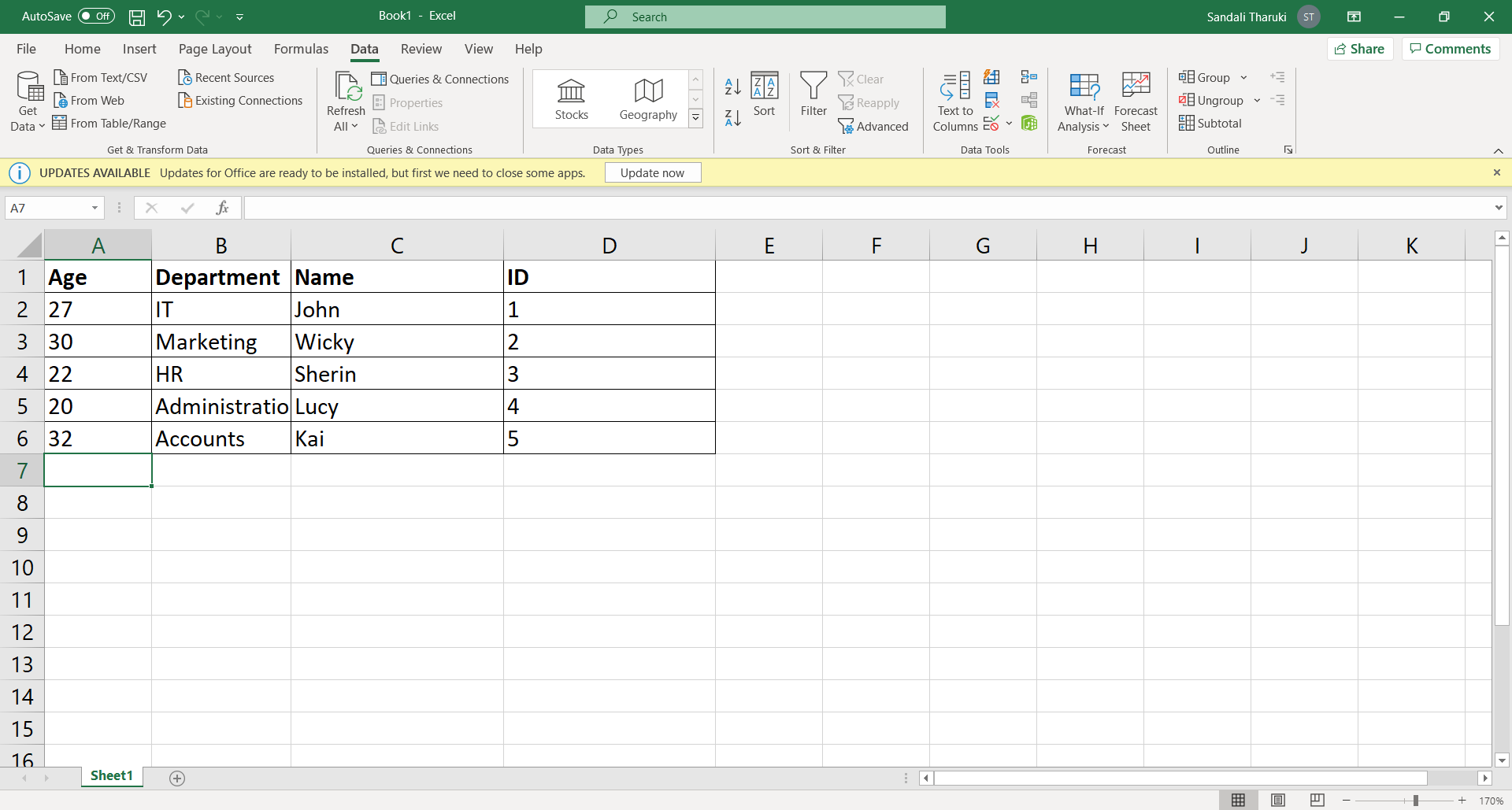Switch to the Formulas ribbon tab
The width and height of the screenshot is (1512, 810).
[x=301, y=49]
